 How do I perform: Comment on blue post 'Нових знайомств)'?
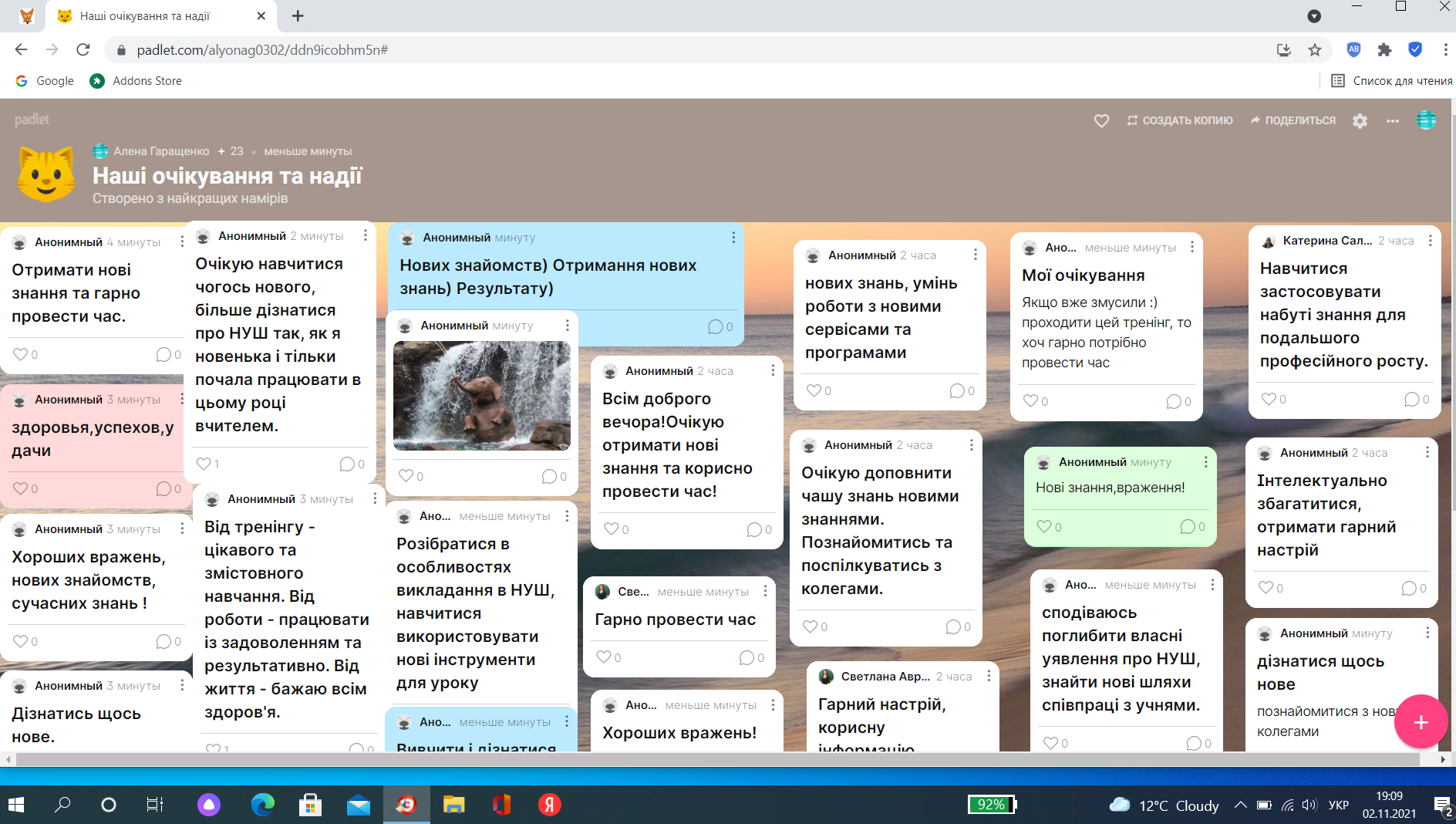click(716, 326)
